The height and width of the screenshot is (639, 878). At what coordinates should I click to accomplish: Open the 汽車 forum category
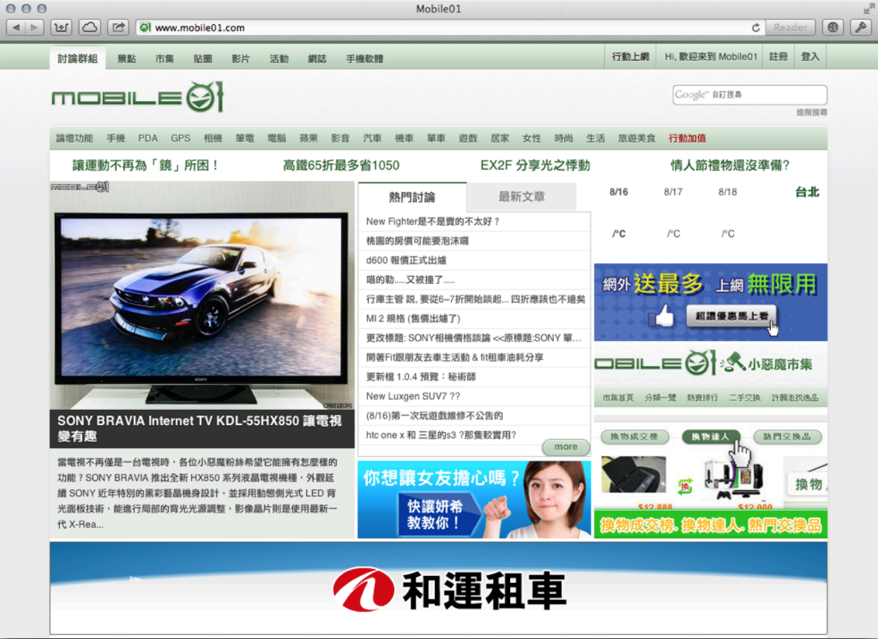click(372, 138)
